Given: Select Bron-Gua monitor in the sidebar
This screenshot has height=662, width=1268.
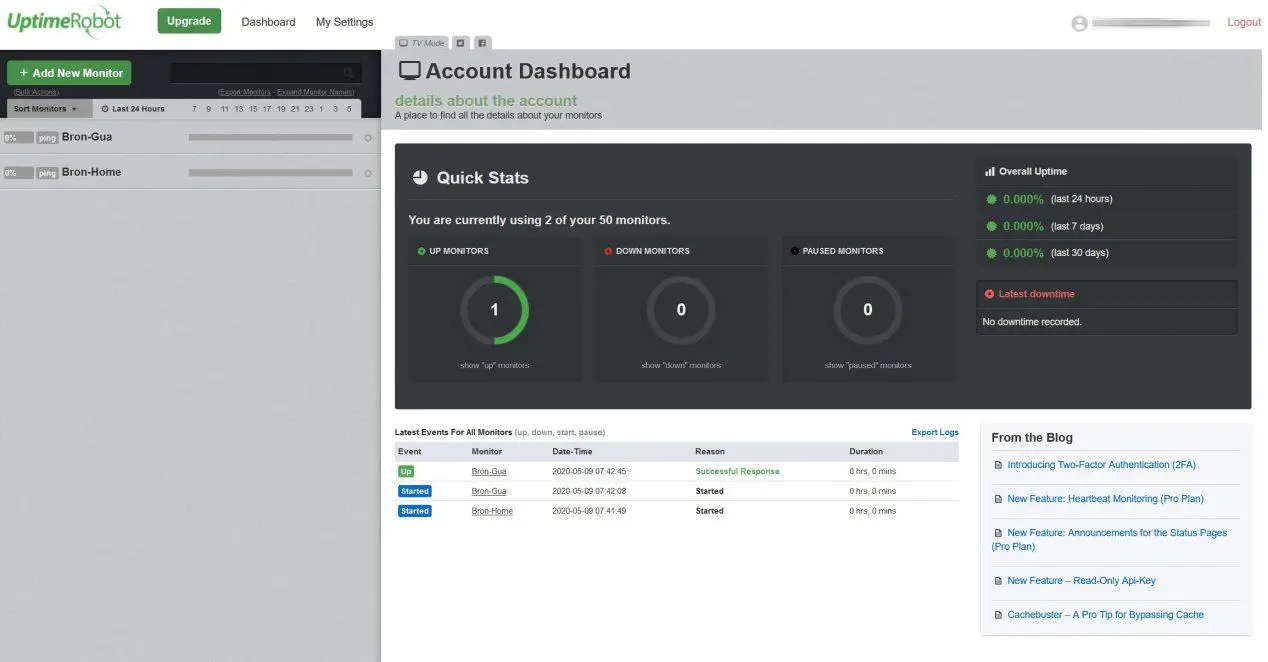Looking at the screenshot, I should click(x=87, y=137).
